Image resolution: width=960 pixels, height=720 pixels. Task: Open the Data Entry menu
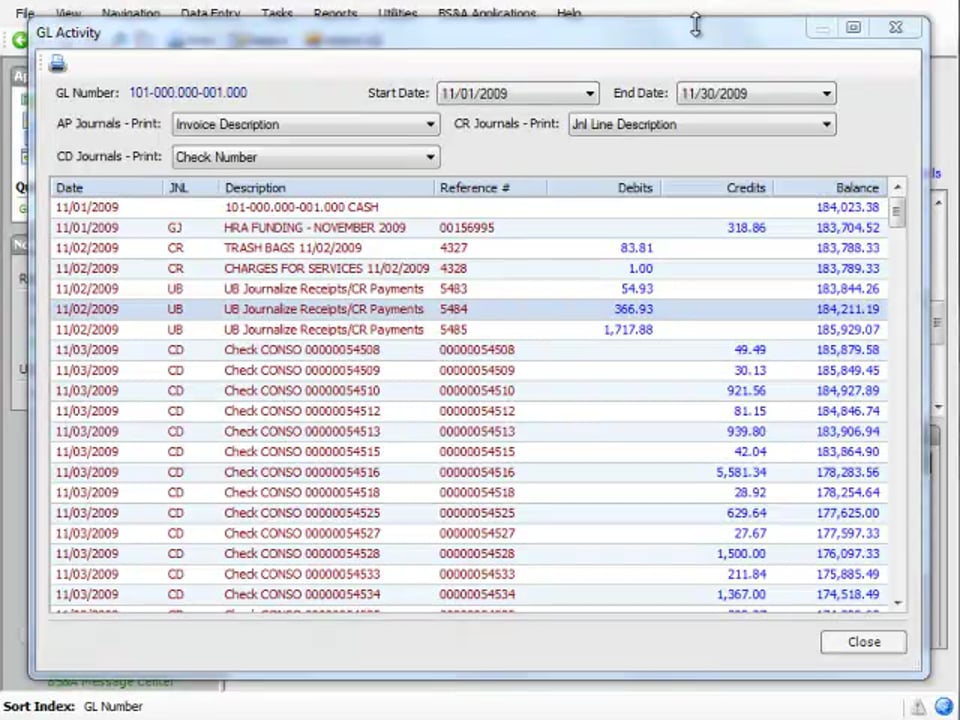[211, 12]
